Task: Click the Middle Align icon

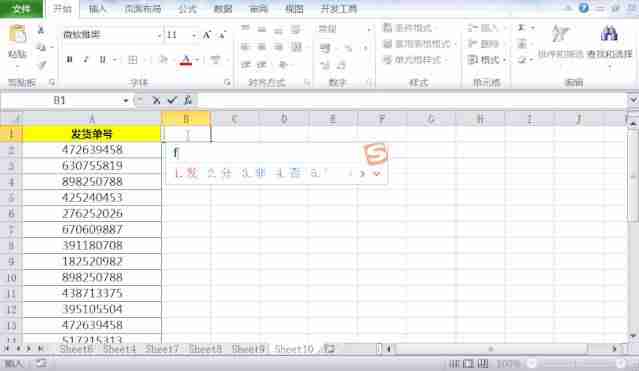Action: coord(262,29)
